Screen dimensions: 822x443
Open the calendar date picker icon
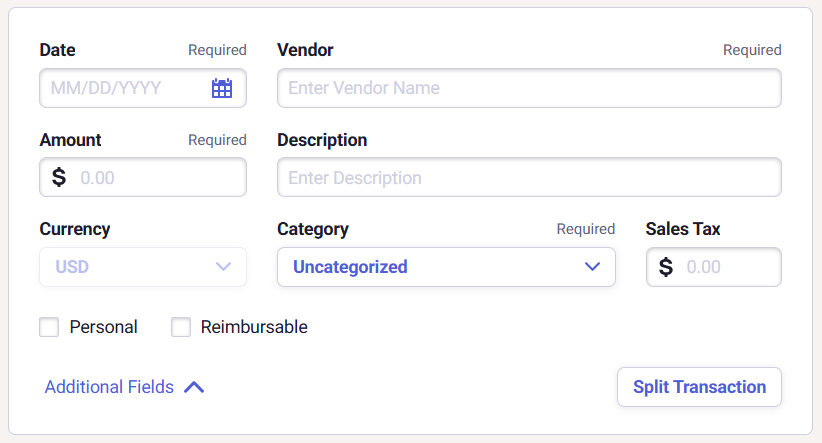(x=222, y=88)
